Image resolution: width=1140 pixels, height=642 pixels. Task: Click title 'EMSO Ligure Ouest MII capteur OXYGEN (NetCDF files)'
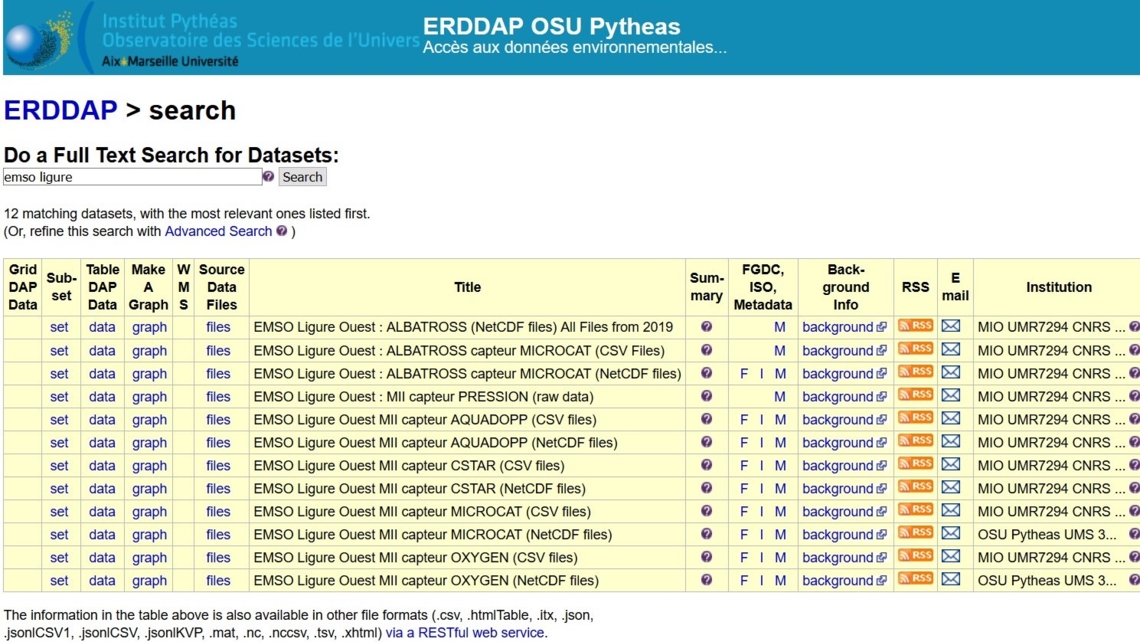click(426, 581)
